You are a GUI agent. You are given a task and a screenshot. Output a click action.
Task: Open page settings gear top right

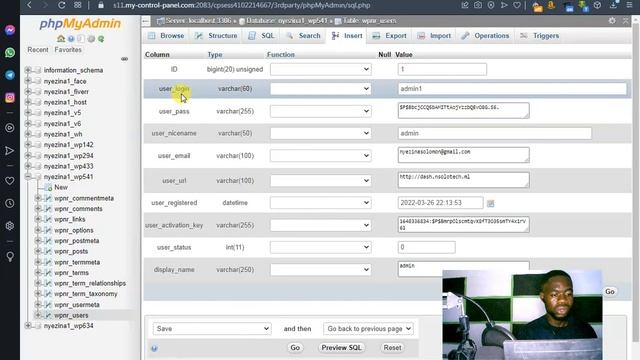[612, 20]
